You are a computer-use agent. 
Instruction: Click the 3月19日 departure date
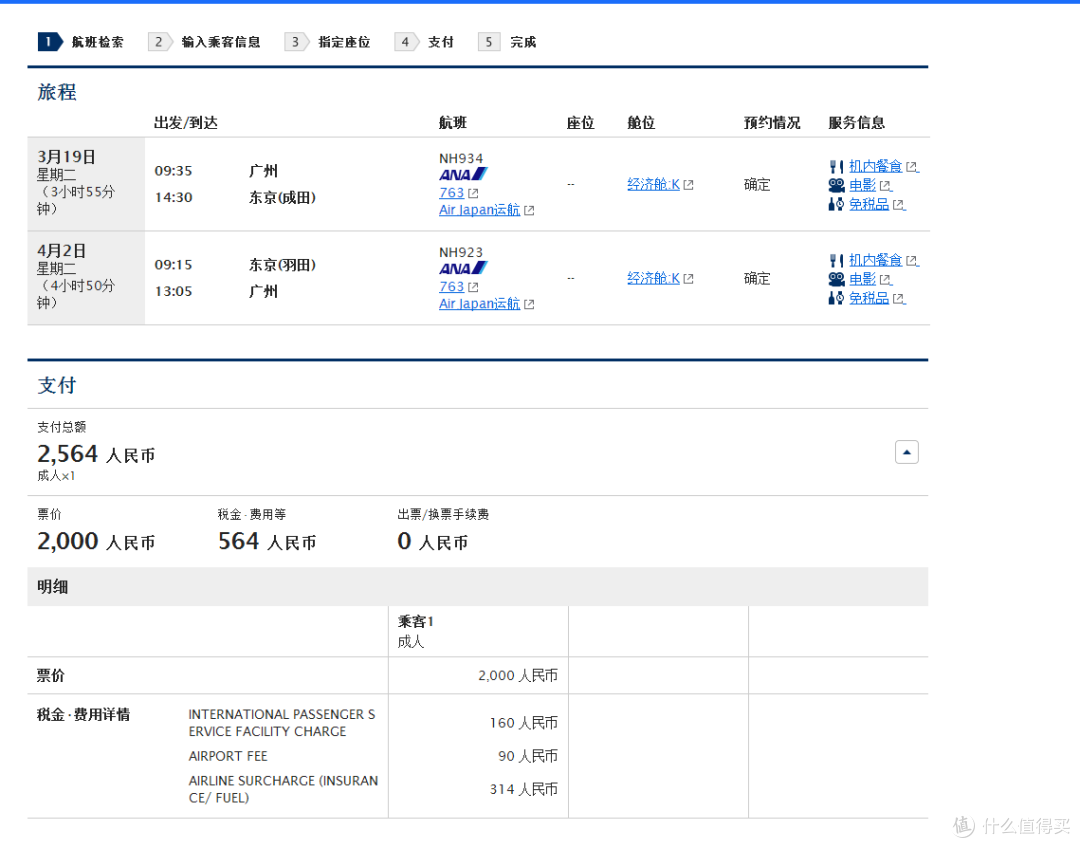tap(66, 157)
